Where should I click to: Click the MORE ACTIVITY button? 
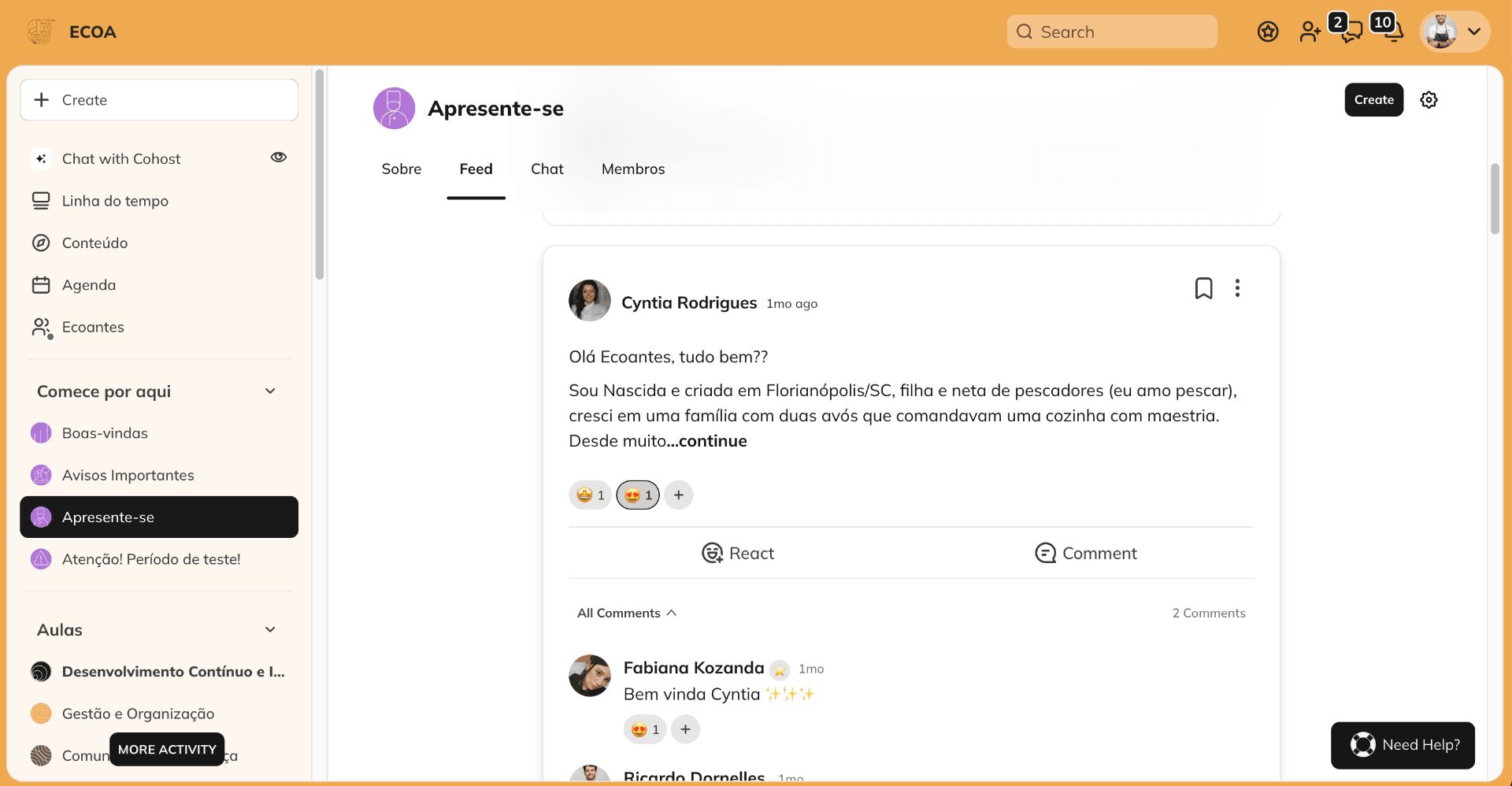pyautogui.click(x=167, y=750)
